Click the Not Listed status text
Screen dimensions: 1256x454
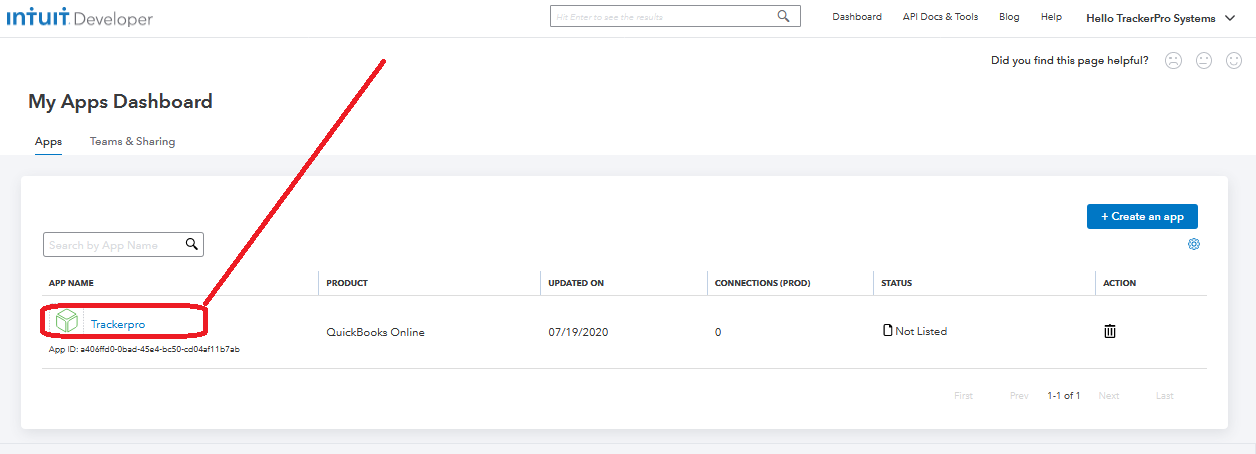tap(921, 331)
